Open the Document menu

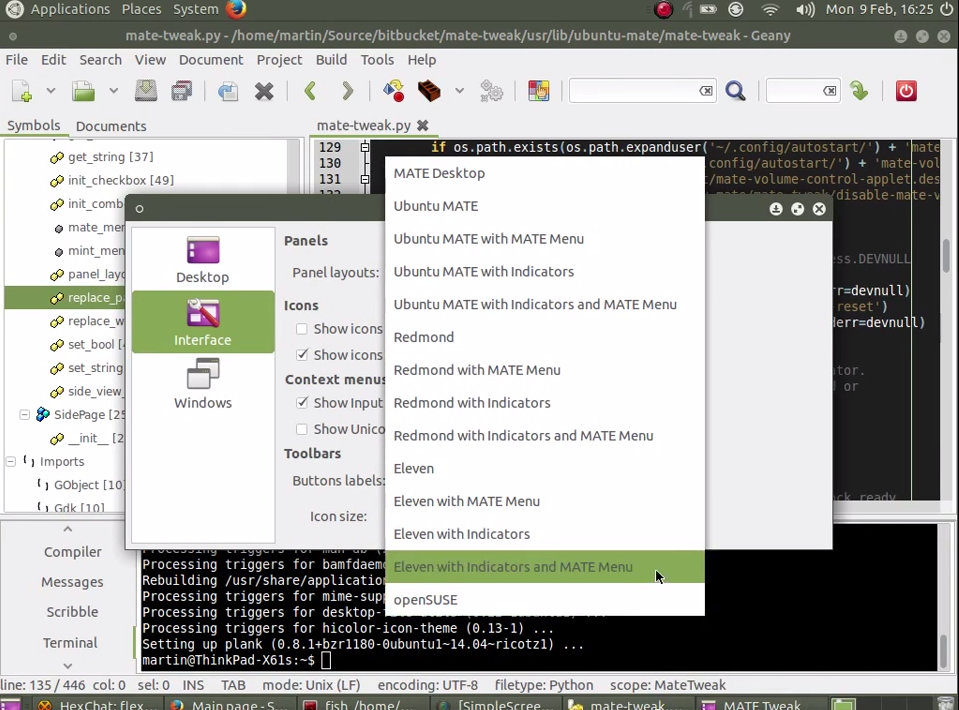point(211,60)
